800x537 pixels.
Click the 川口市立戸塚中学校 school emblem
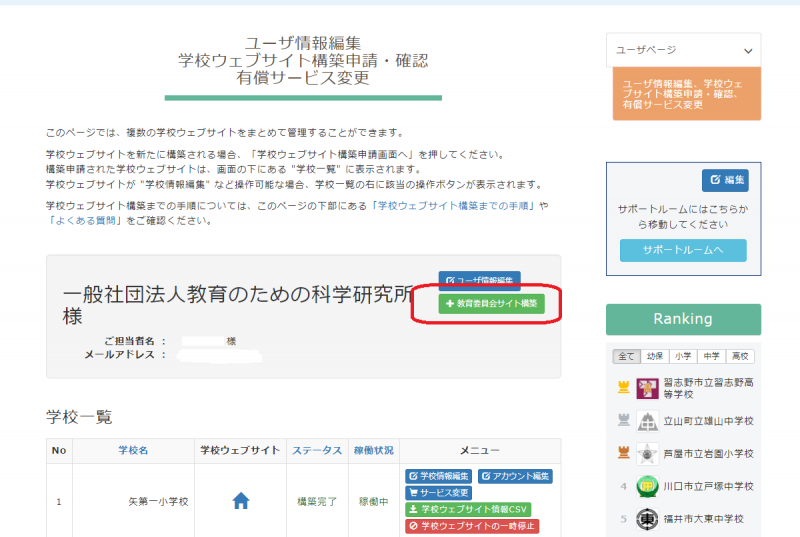647,486
